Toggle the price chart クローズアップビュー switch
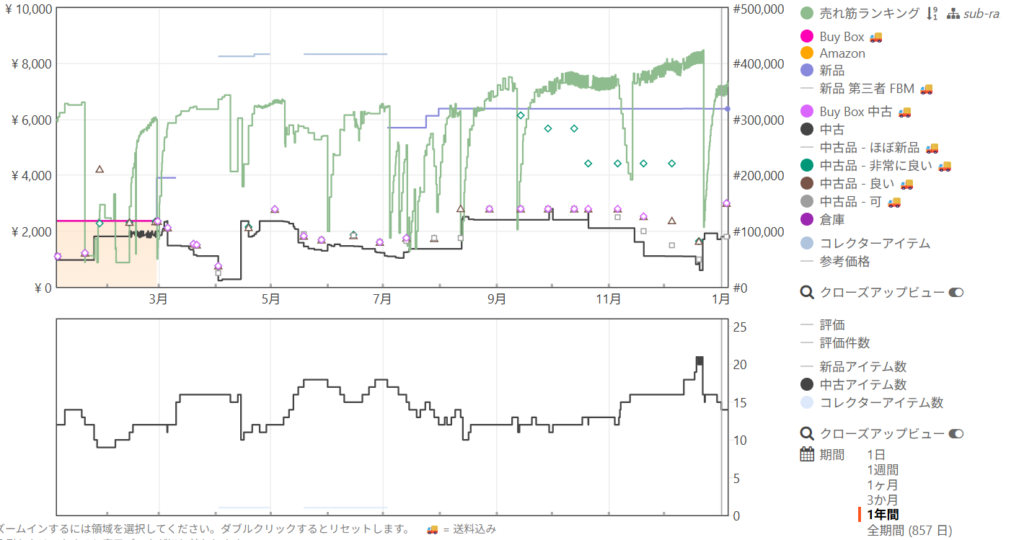Screen dimensions: 1024x540 point(956,293)
